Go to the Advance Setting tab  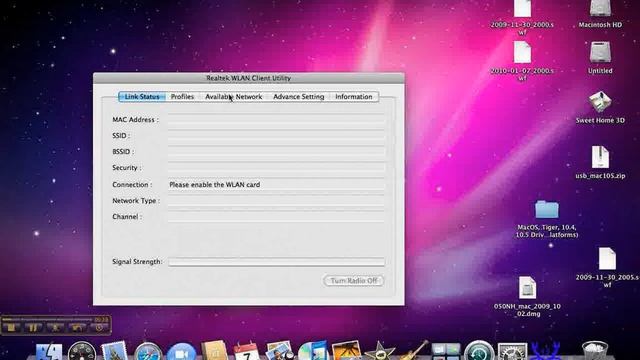click(x=298, y=97)
